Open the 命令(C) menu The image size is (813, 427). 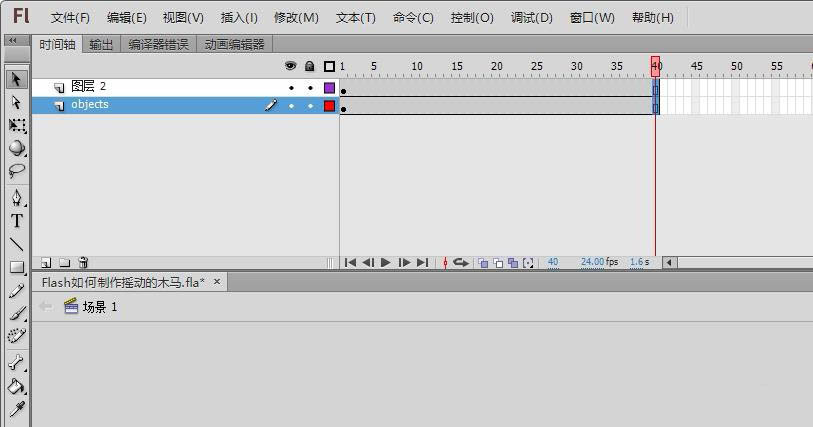pos(413,18)
